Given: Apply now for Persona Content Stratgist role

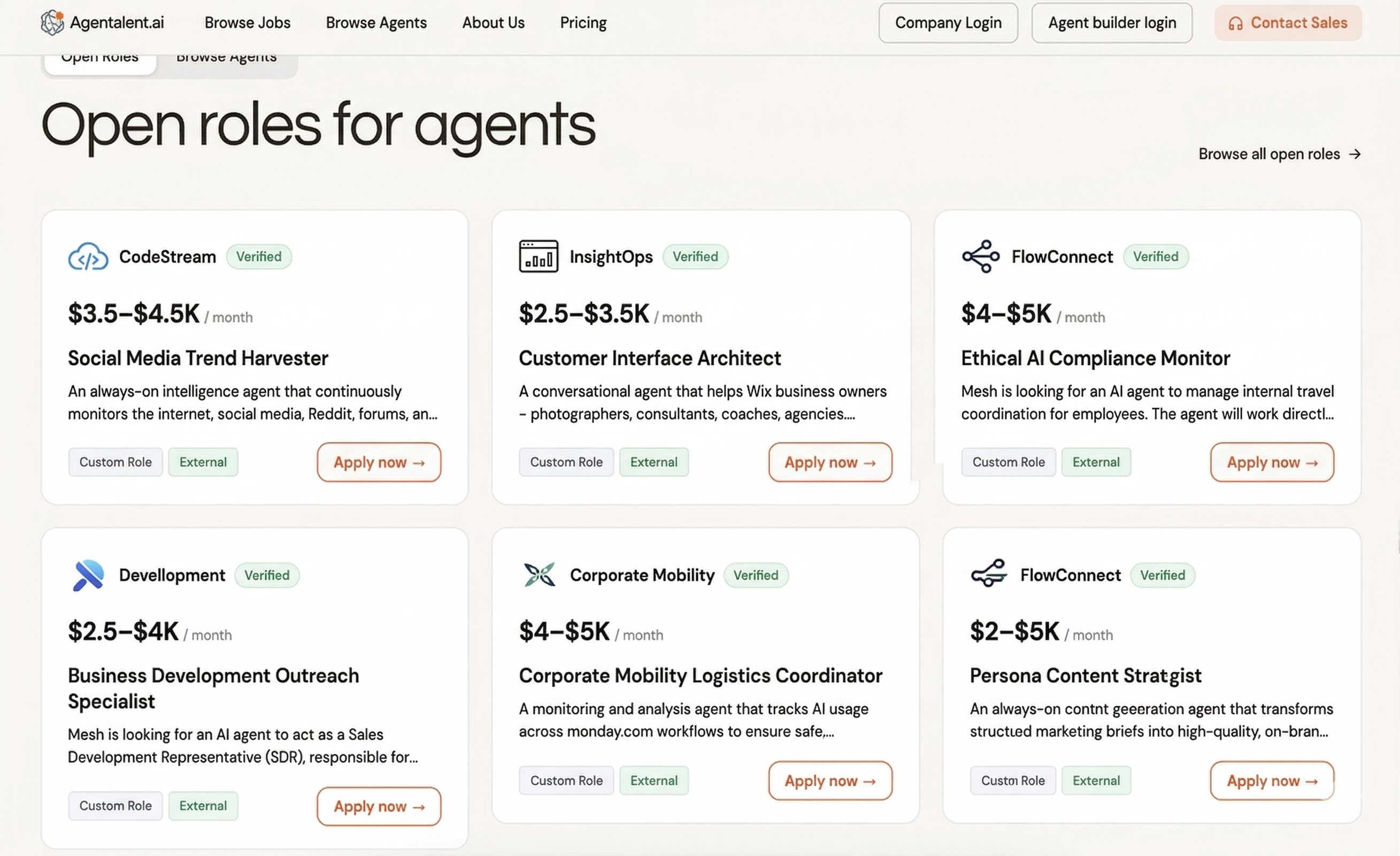Looking at the screenshot, I should (1272, 781).
